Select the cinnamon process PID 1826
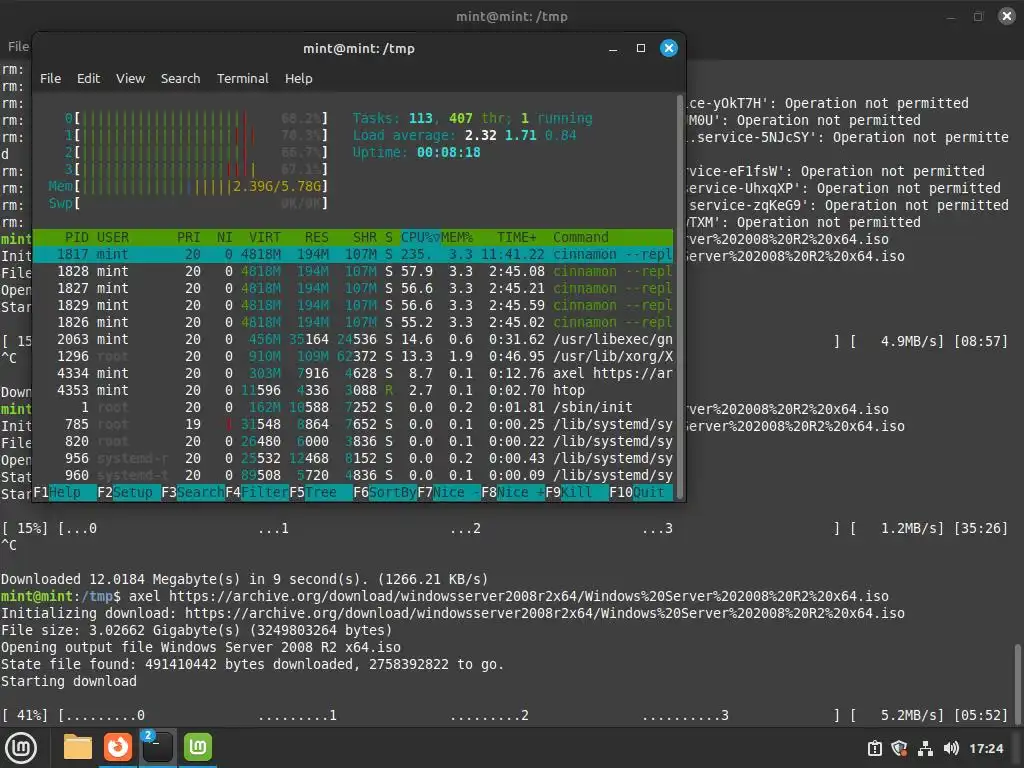The width and height of the screenshot is (1024, 768). [353, 322]
